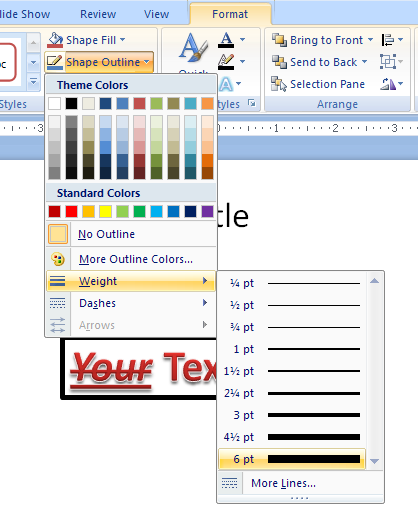Expand the Bring to Front dropdown arrow
The height and width of the screenshot is (525, 418).
point(370,40)
